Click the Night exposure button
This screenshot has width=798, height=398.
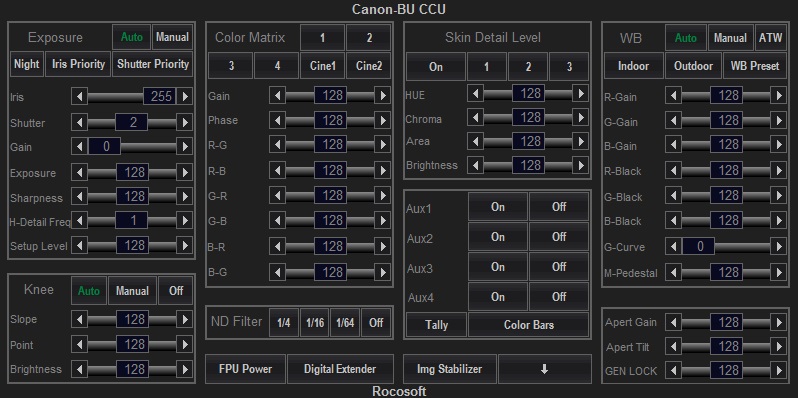click(x=26, y=64)
